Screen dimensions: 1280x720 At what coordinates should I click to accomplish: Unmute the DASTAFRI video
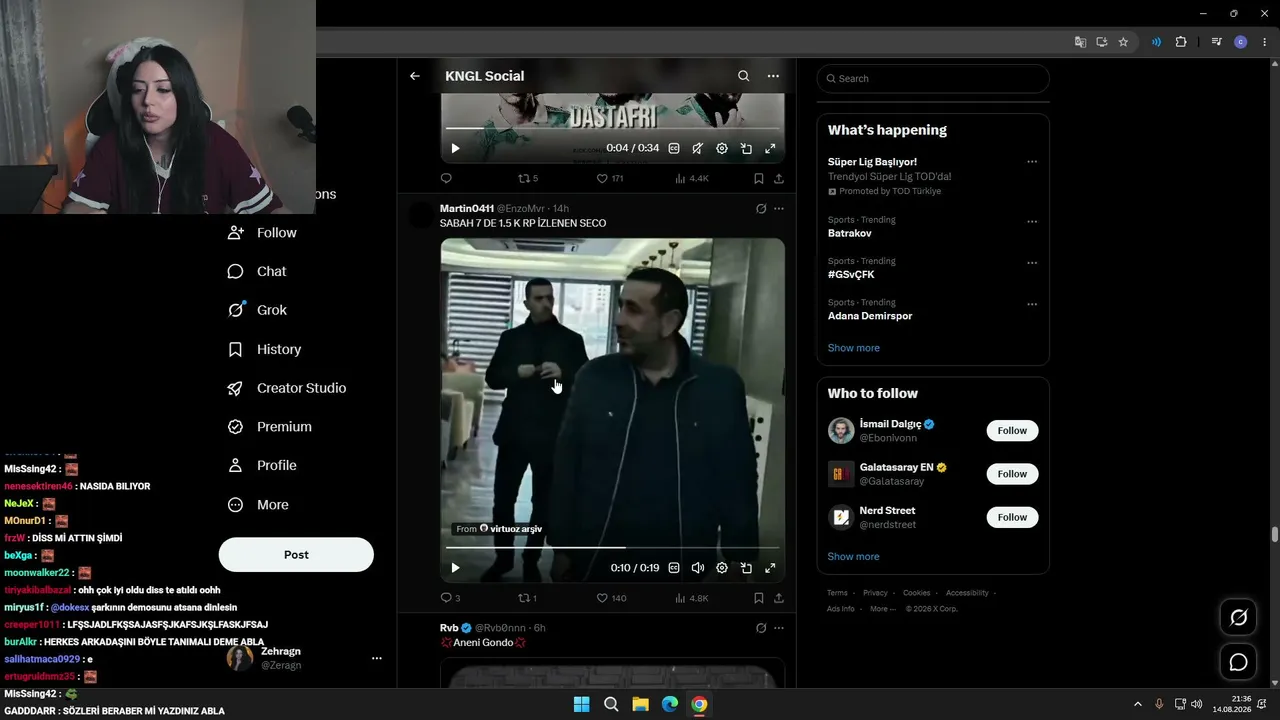click(x=698, y=148)
